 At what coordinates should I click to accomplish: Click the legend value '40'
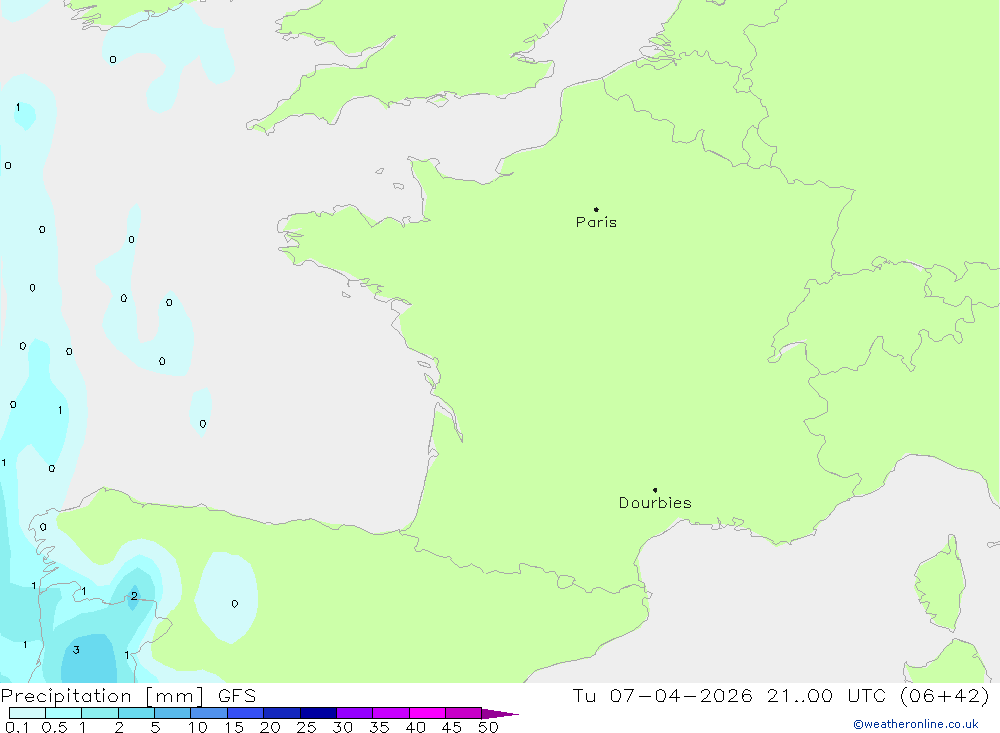click(x=415, y=727)
